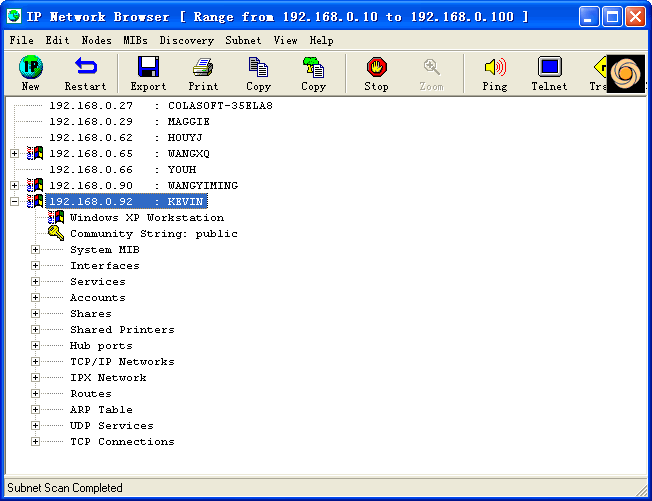Select the 192.168.0.66 YOUH row
Image resolution: width=652 pixels, height=501 pixels.
[x=123, y=170]
